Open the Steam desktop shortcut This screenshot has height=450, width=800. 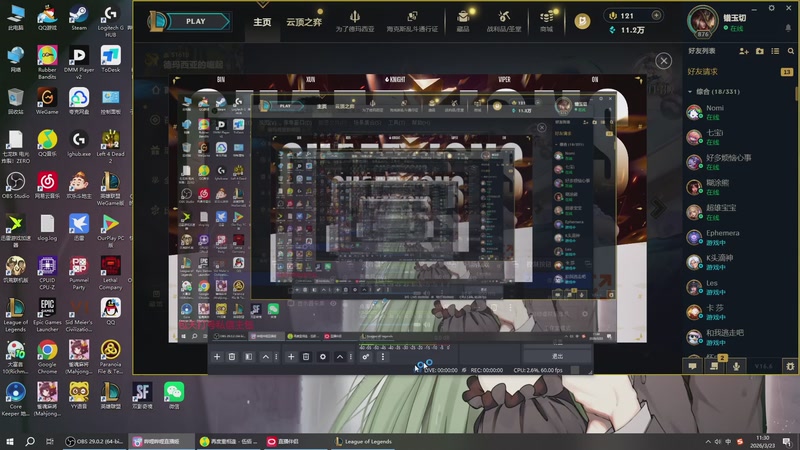79,17
